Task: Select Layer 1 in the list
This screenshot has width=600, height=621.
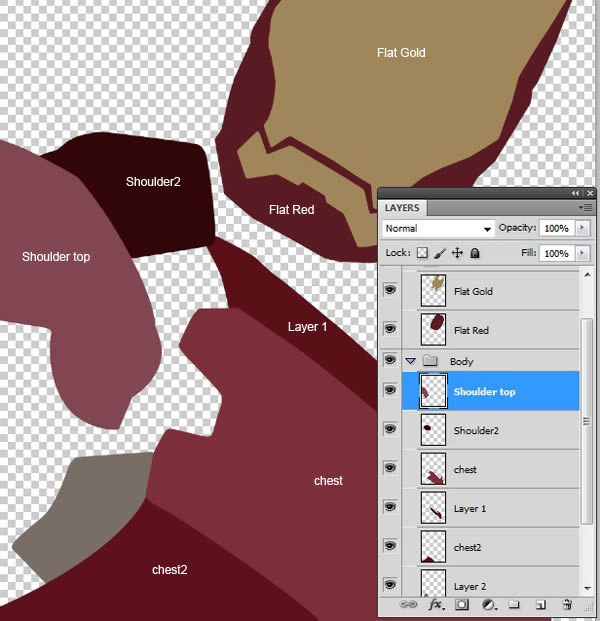Action: (x=491, y=508)
